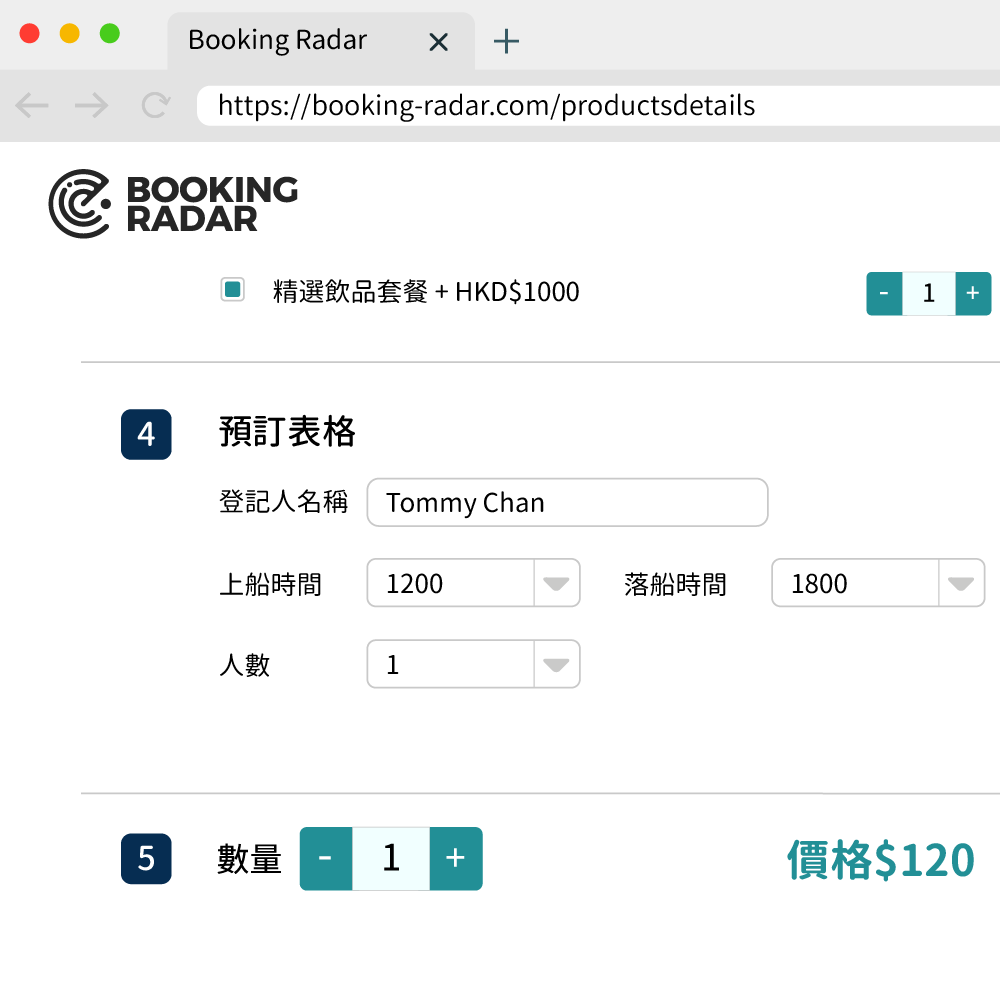The image size is (1000, 1000).
Task: Decrease drinks package quantity with minus
Action: (x=884, y=293)
